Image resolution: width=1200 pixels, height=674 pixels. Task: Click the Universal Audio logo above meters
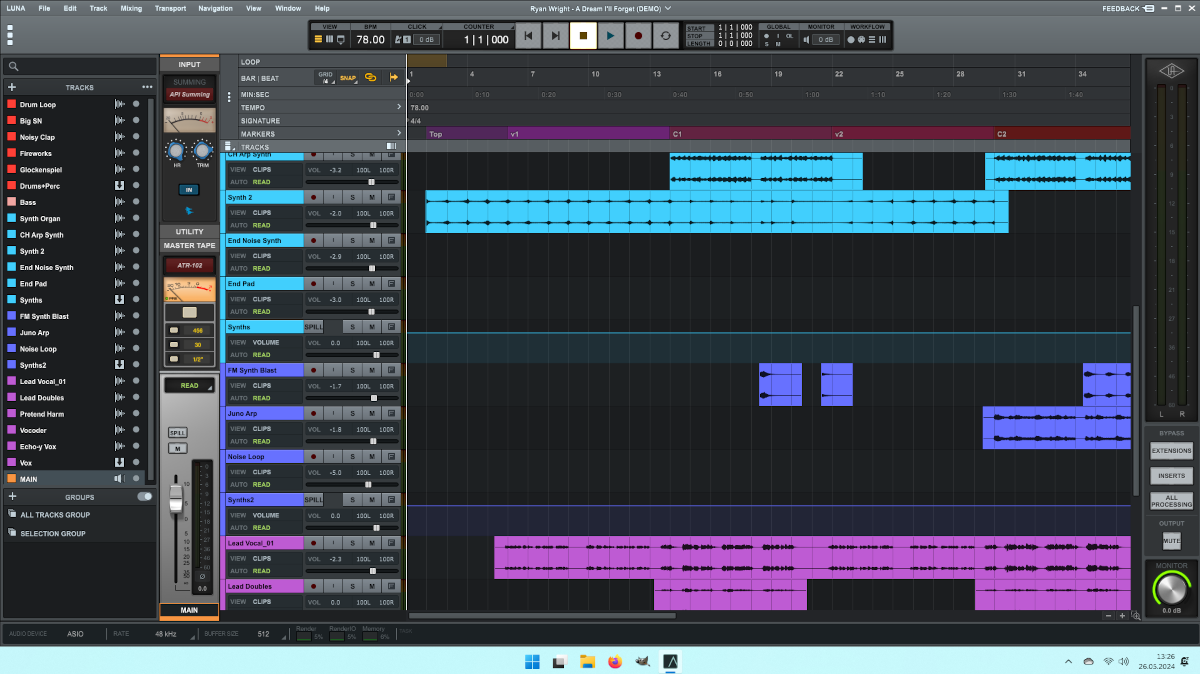(x=1171, y=70)
